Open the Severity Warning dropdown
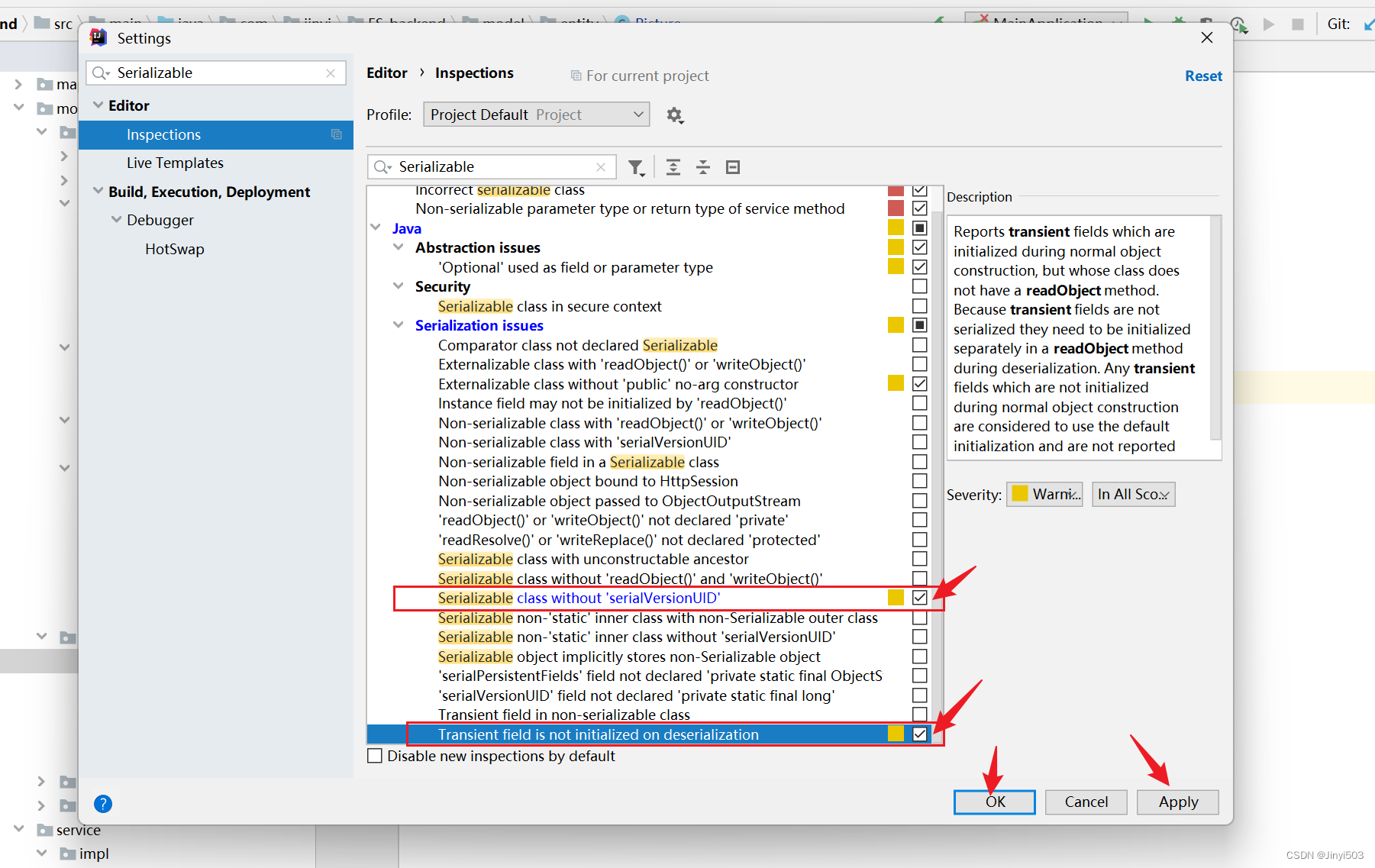This screenshot has height=868, width=1375. (1044, 495)
